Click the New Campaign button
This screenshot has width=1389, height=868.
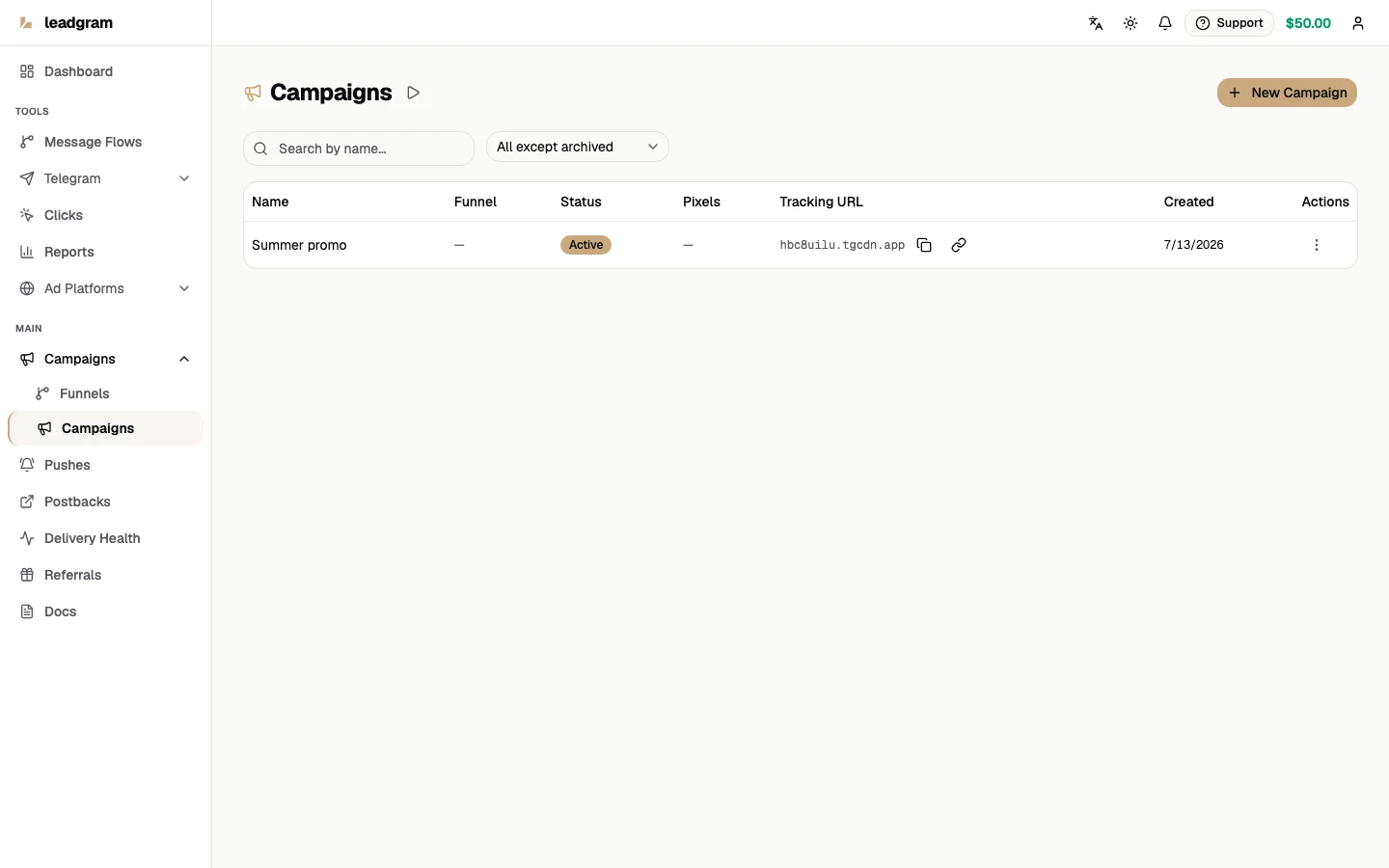pos(1287,93)
